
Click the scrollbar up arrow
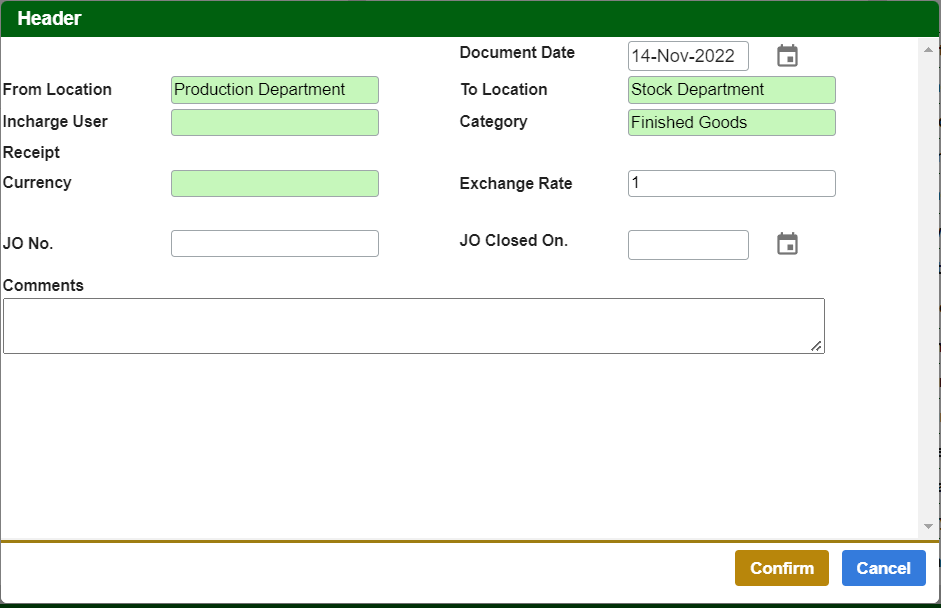click(928, 48)
